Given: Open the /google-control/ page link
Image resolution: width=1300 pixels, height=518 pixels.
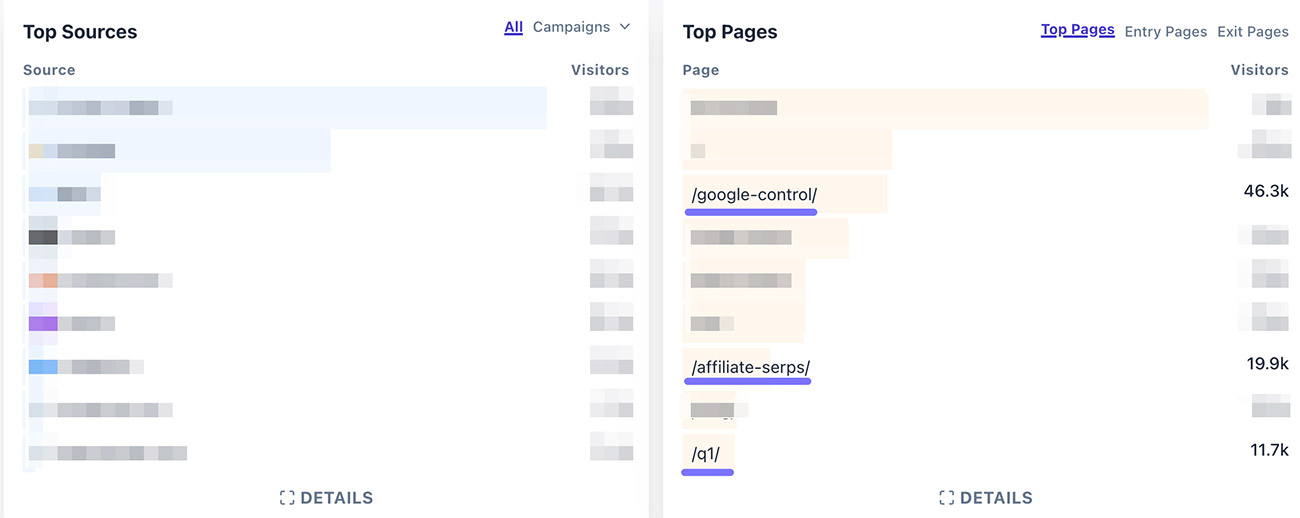Looking at the screenshot, I should click(x=754, y=195).
